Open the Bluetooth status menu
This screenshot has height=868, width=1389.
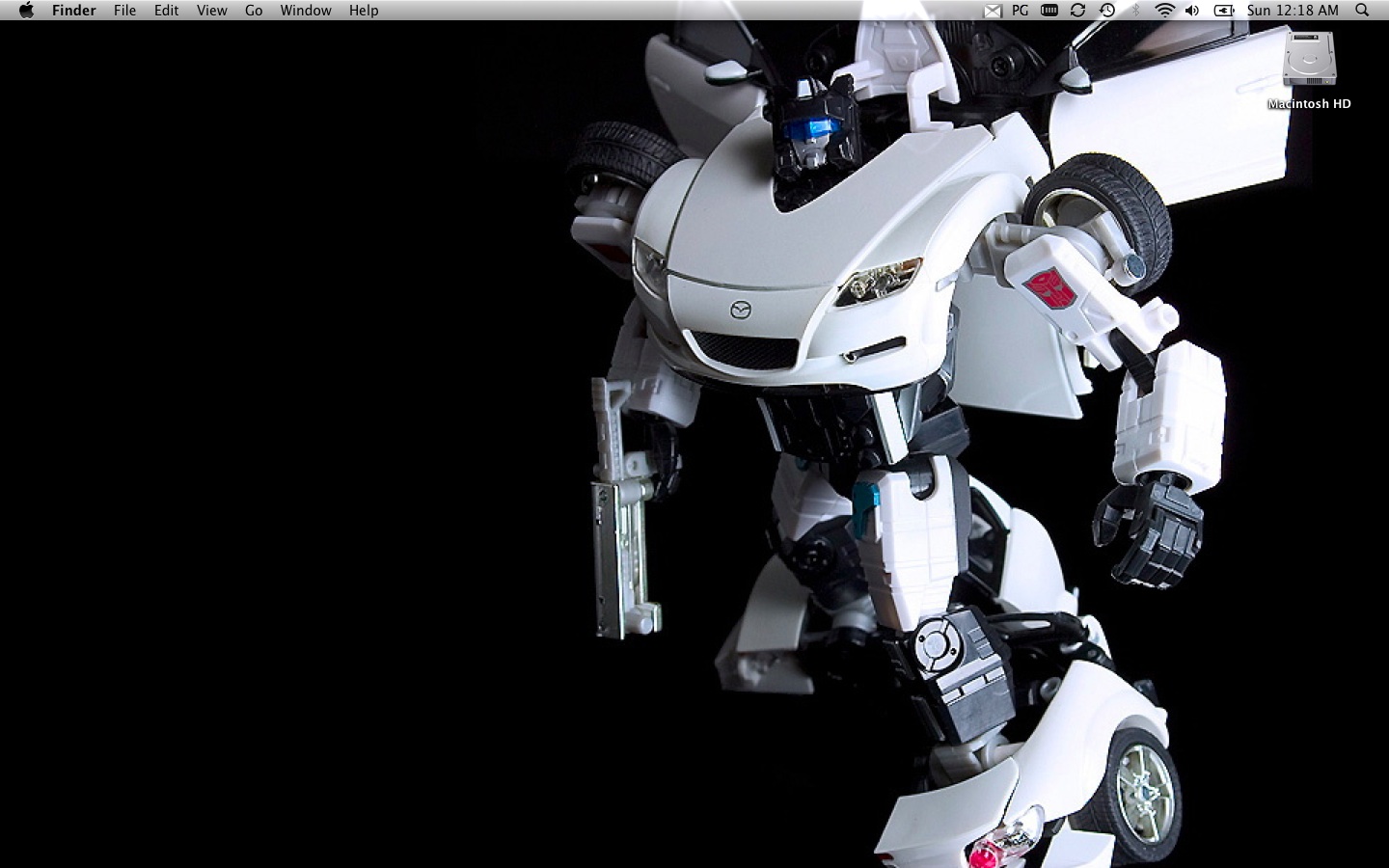(1136, 11)
